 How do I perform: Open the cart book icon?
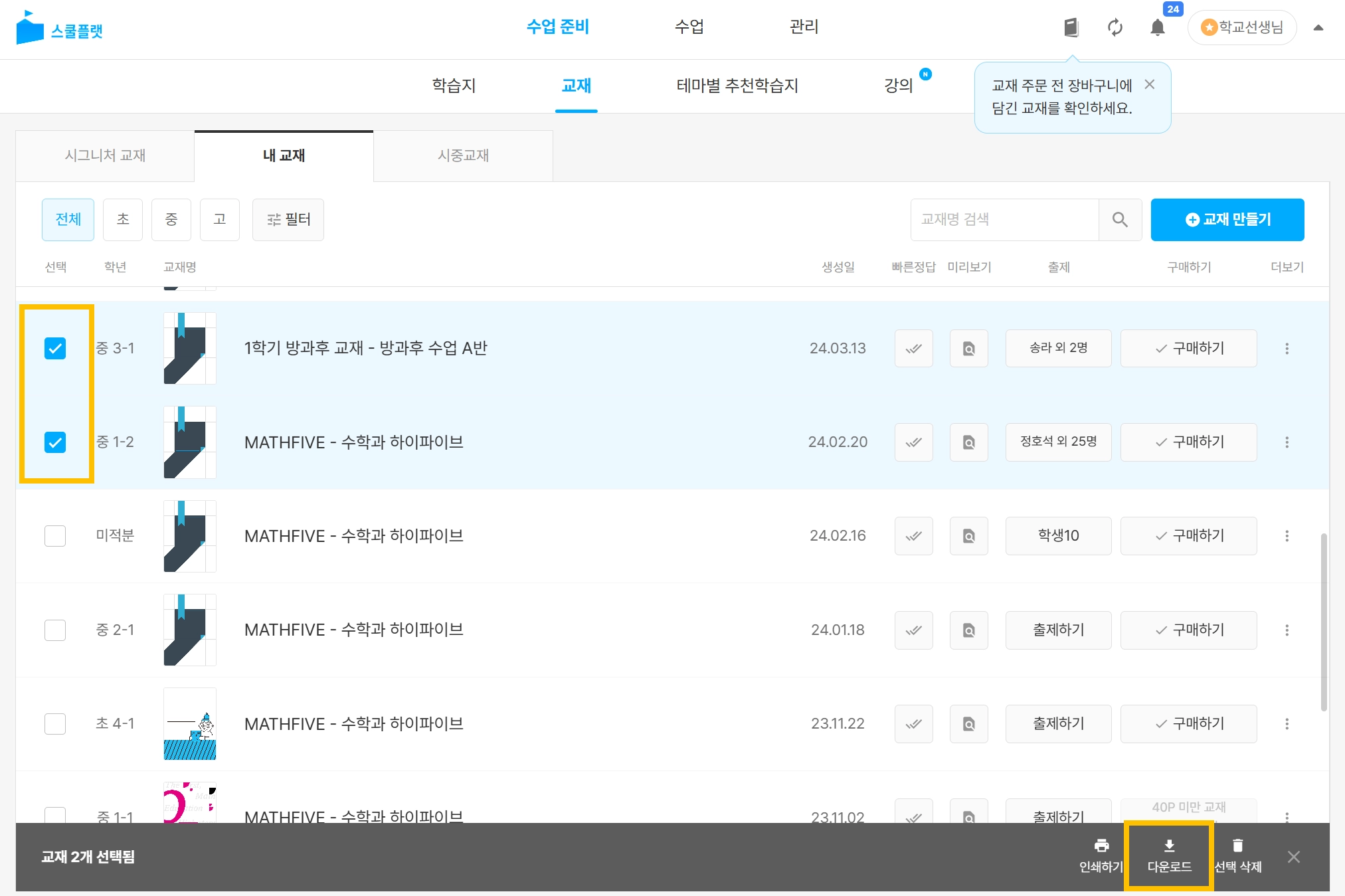tap(1071, 28)
